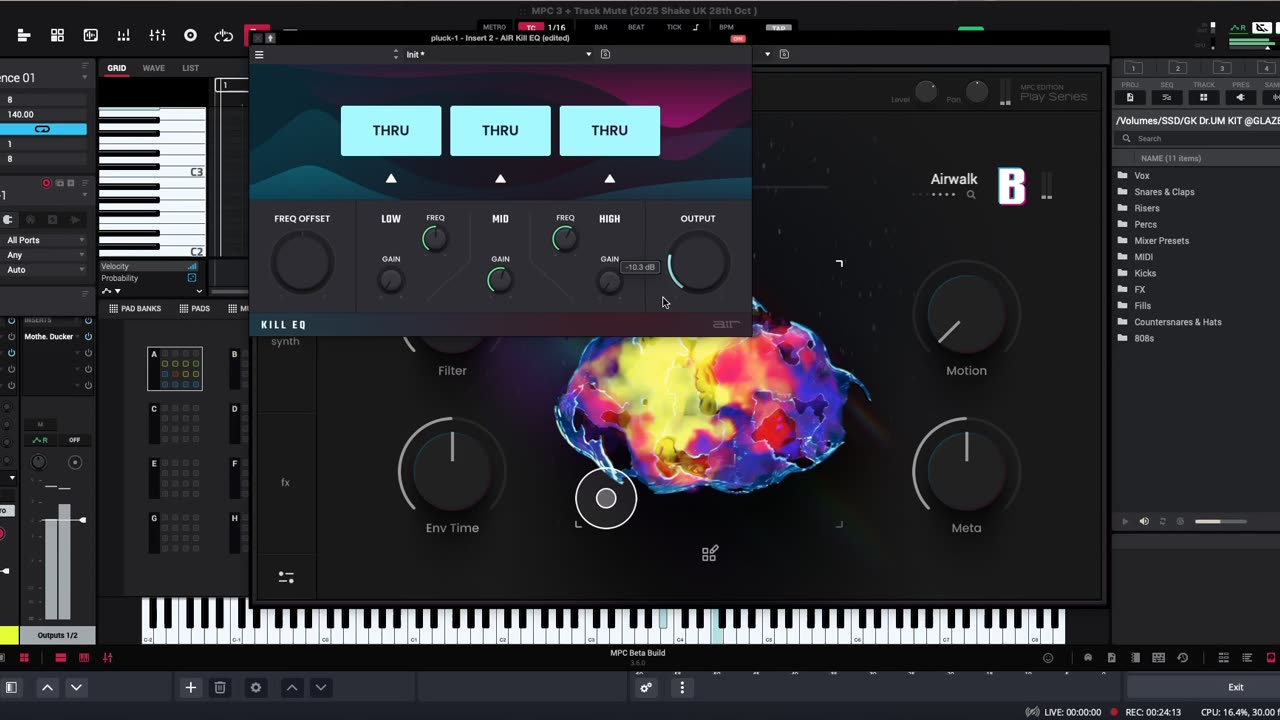Click the grid edit icon below the blob
This screenshot has height=720, width=1280.
click(x=709, y=553)
